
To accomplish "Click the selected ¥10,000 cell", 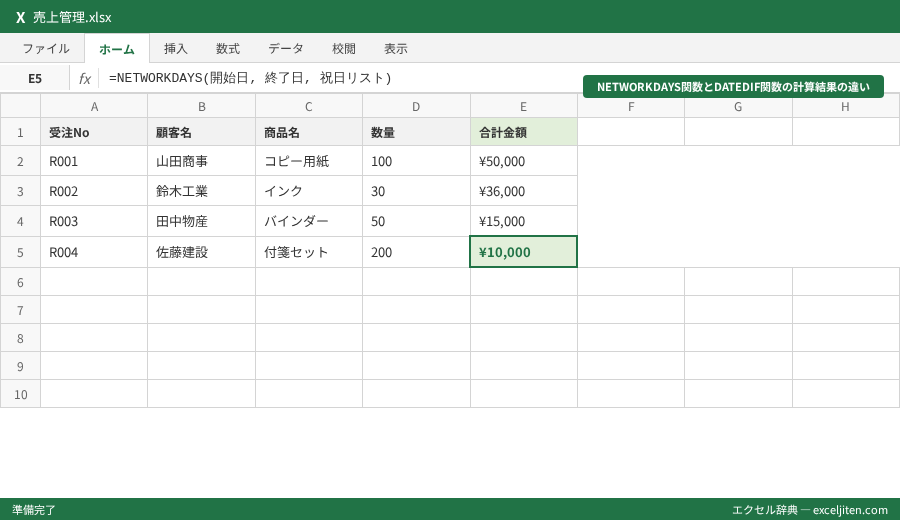I will click(x=523, y=252).
